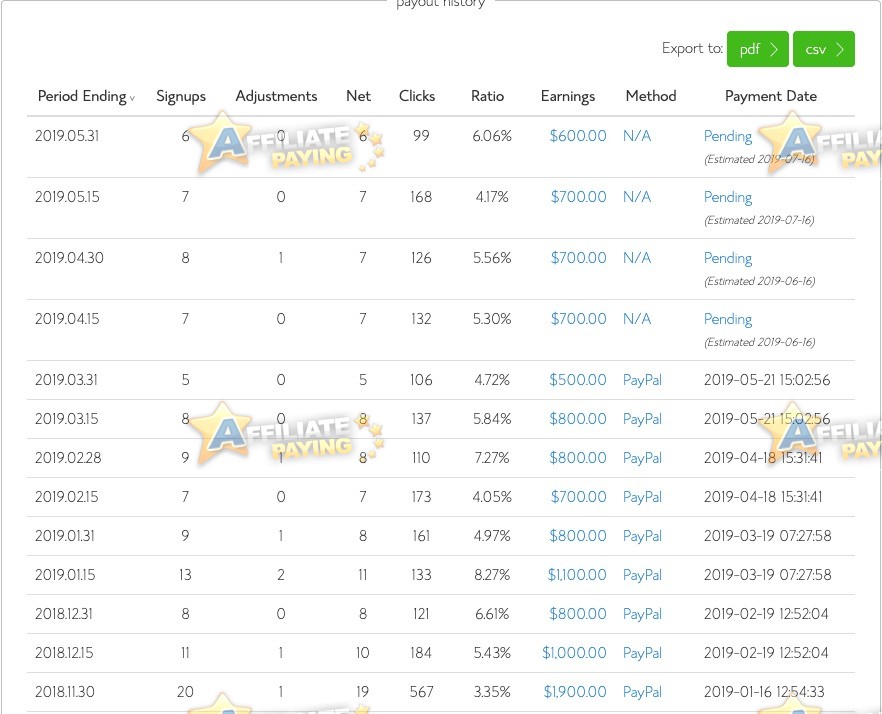Click the Clicks column header
The image size is (882, 714).
point(417,96)
